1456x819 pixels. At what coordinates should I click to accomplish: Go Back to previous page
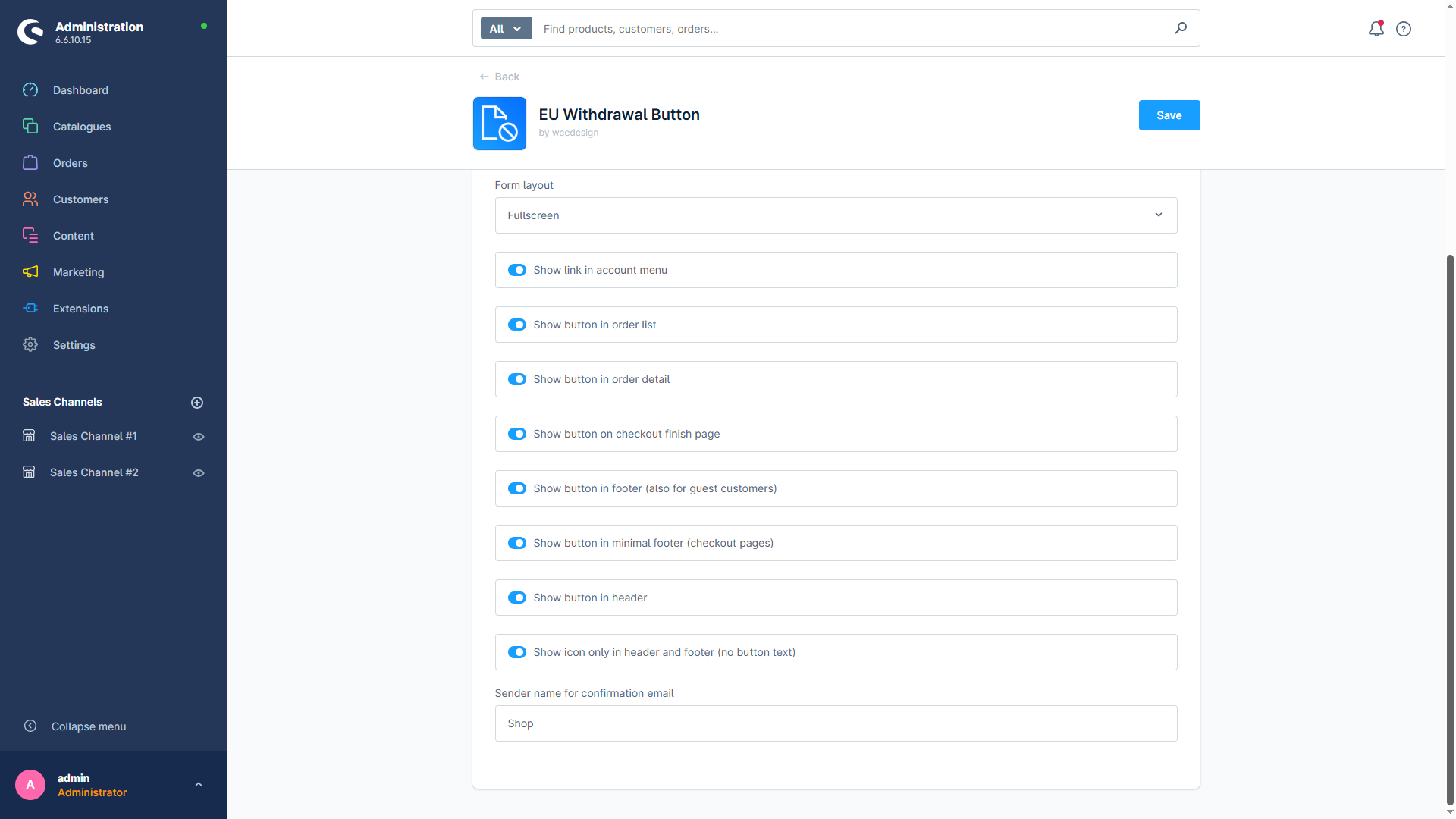(500, 77)
